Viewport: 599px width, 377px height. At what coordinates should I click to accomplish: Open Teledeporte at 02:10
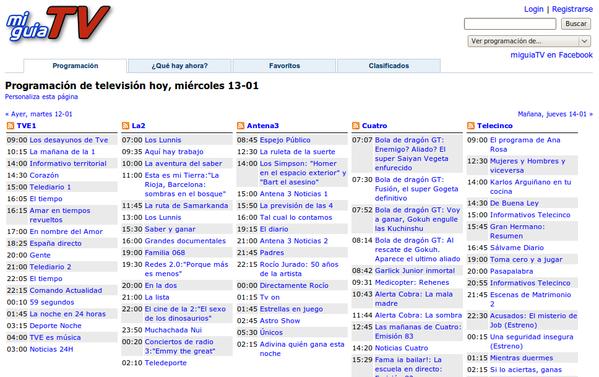click(165, 363)
